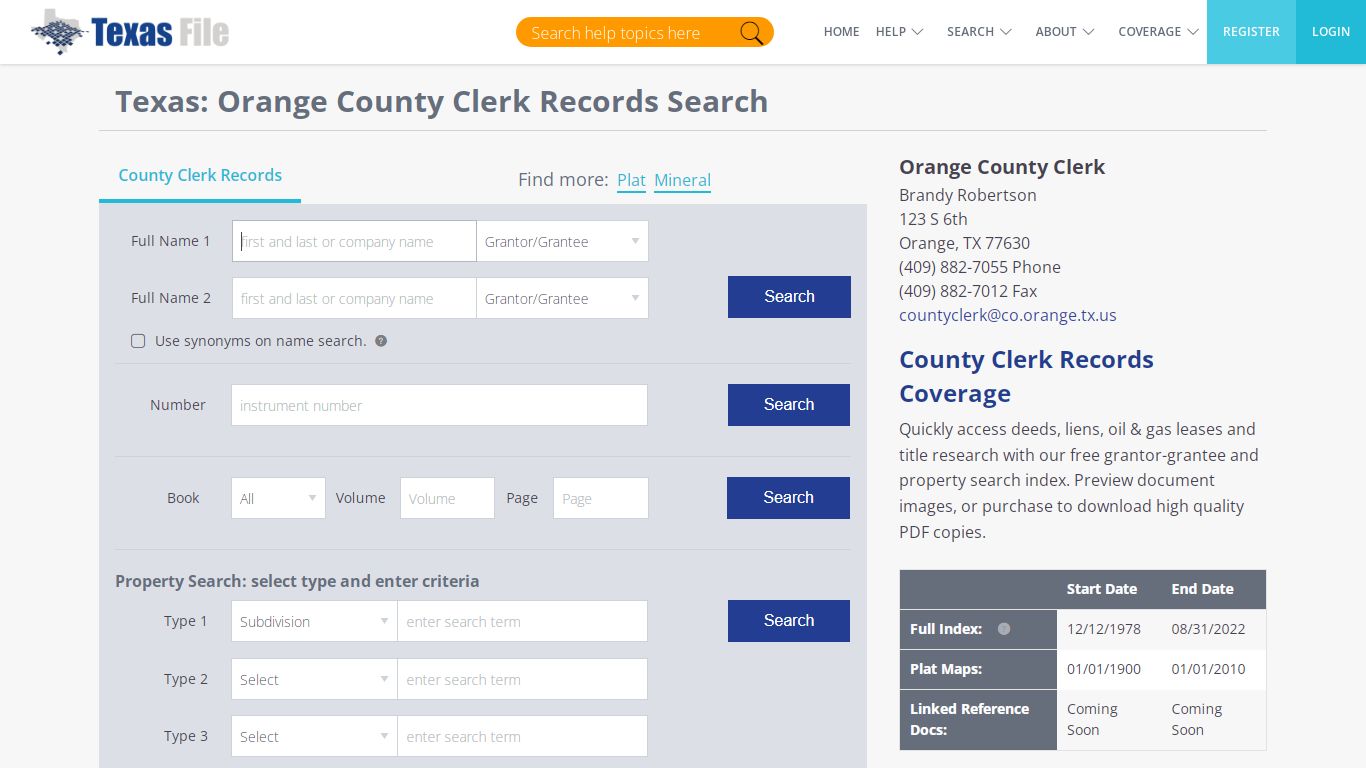The image size is (1366, 768).
Task: Run Search for instrument number
Action: tap(789, 405)
